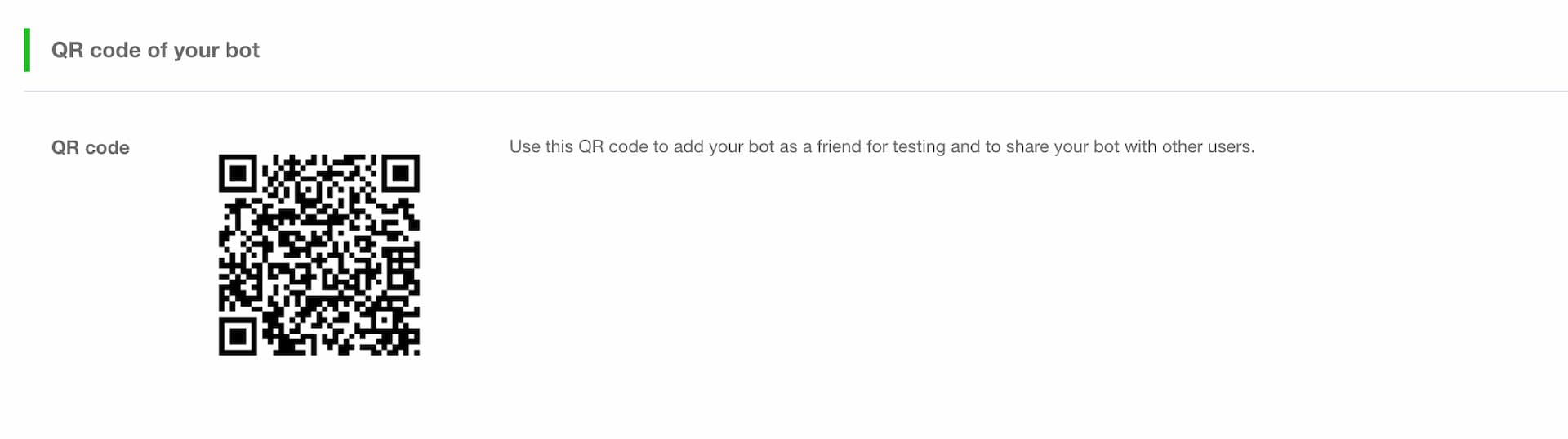Click the word 'your' in the heading
1568x439 pixels.
pyautogui.click(x=196, y=52)
